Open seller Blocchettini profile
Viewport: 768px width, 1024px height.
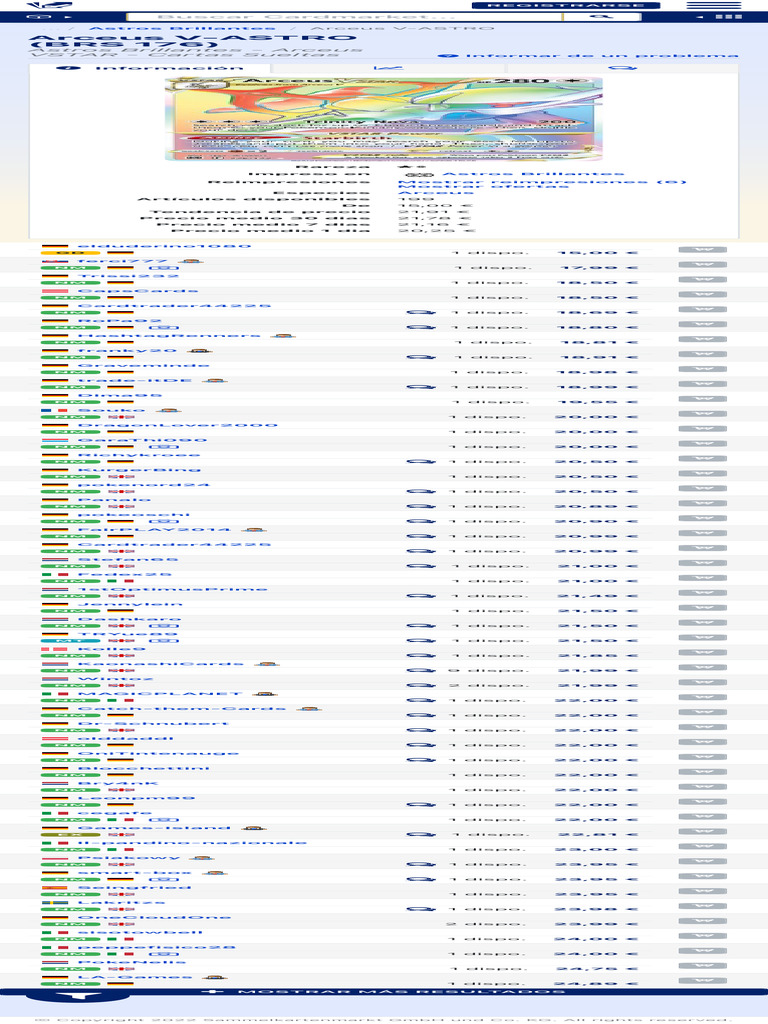(x=144, y=768)
